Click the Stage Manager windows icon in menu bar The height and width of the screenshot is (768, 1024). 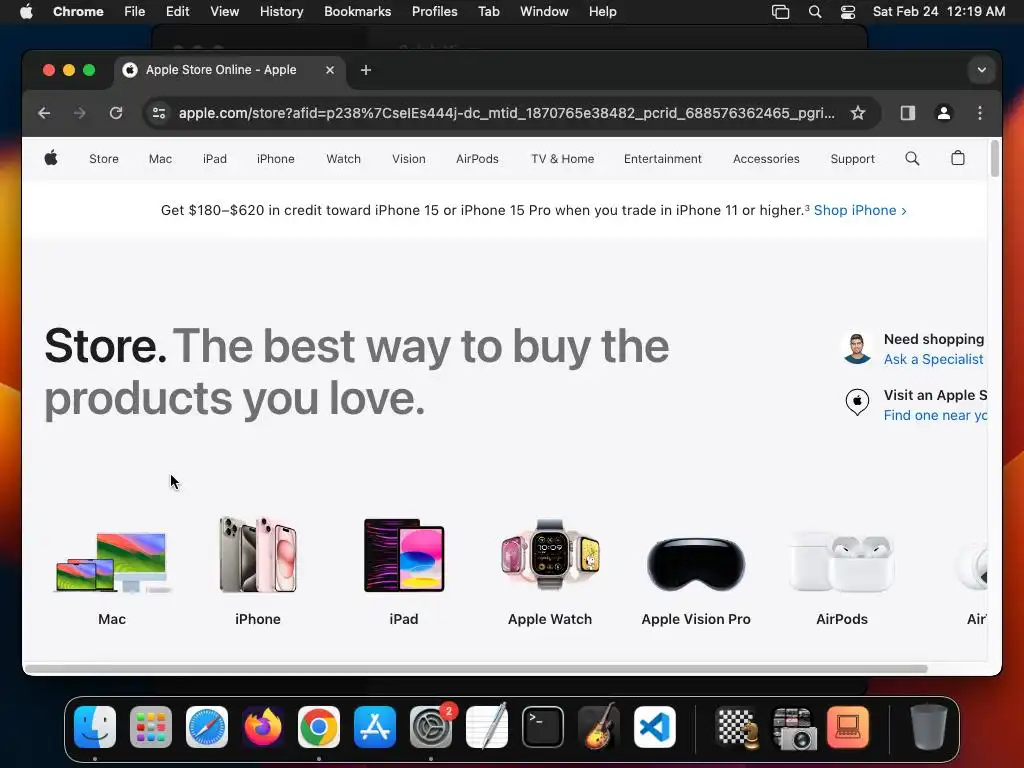click(780, 12)
